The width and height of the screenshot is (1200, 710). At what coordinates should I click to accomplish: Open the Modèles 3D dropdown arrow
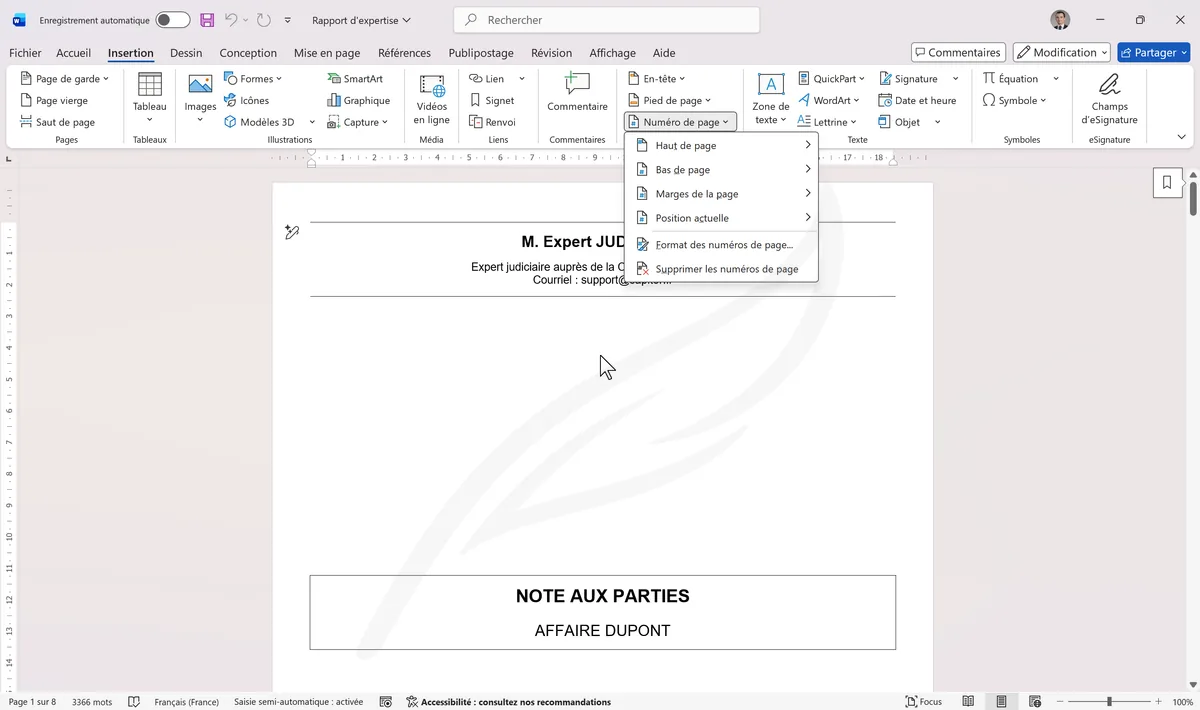[312, 121]
